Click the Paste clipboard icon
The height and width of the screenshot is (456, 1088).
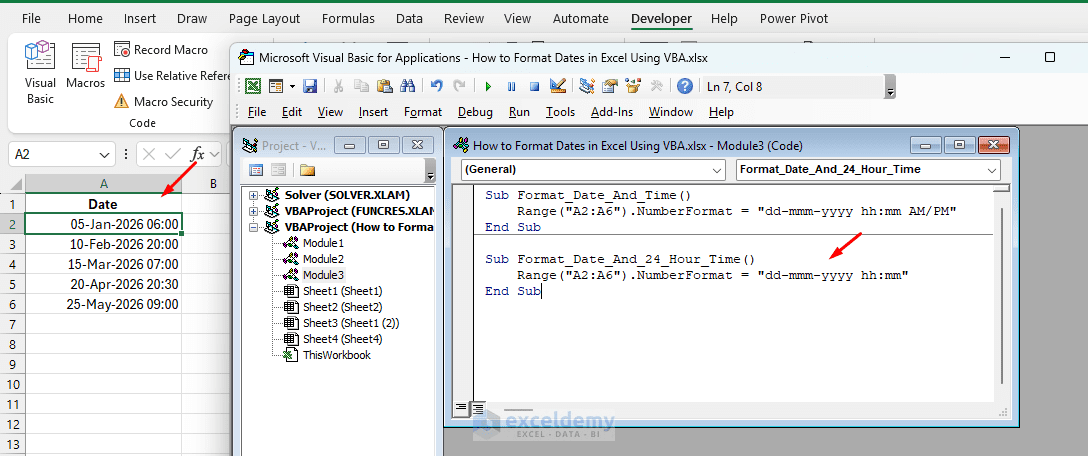pos(384,86)
